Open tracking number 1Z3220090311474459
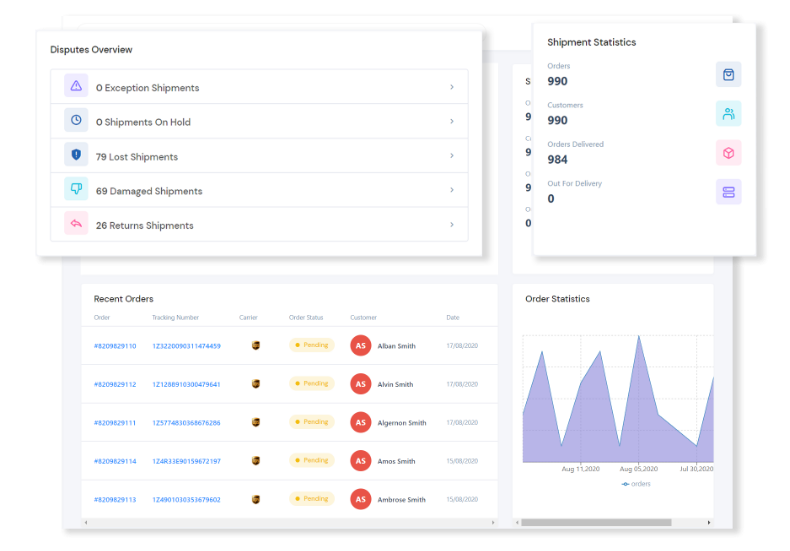Screen dimensions: 790x551 186,346
